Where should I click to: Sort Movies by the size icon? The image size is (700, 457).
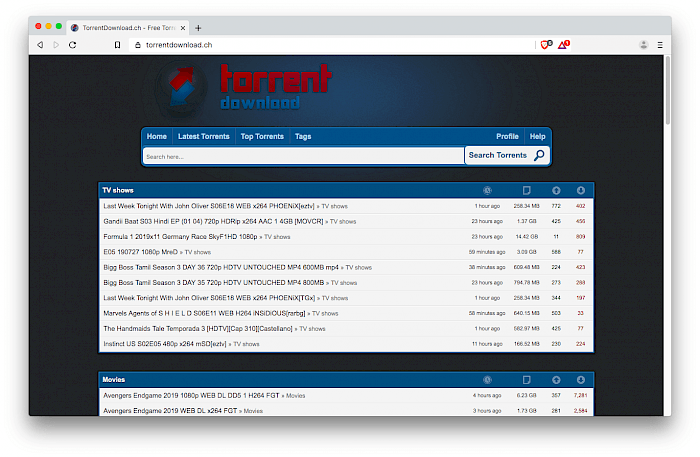coord(527,380)
